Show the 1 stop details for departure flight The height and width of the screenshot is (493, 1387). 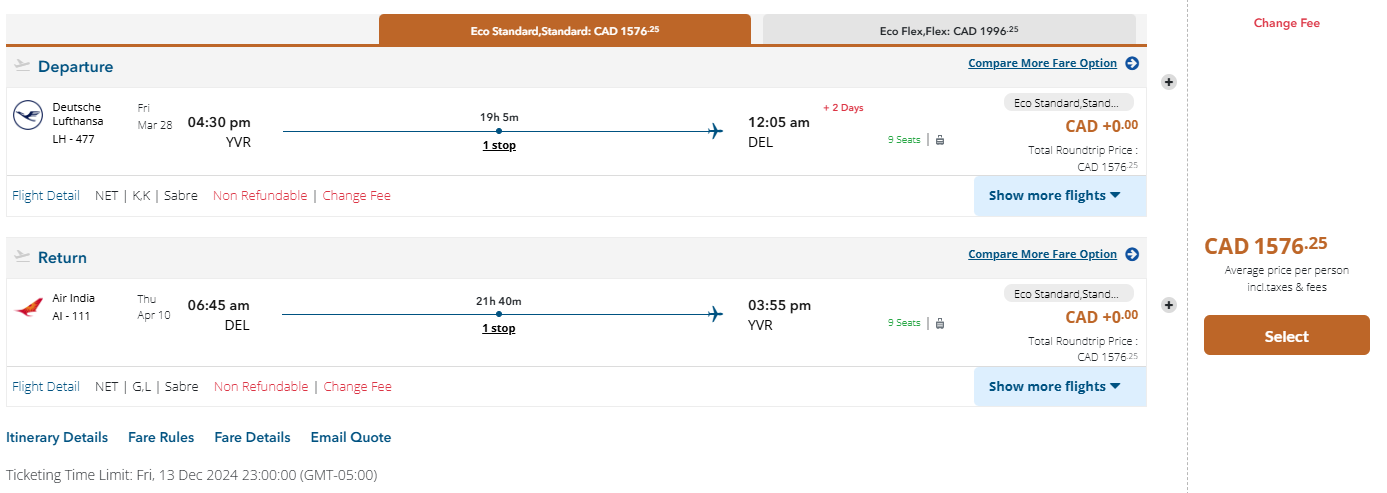point(499,145)
